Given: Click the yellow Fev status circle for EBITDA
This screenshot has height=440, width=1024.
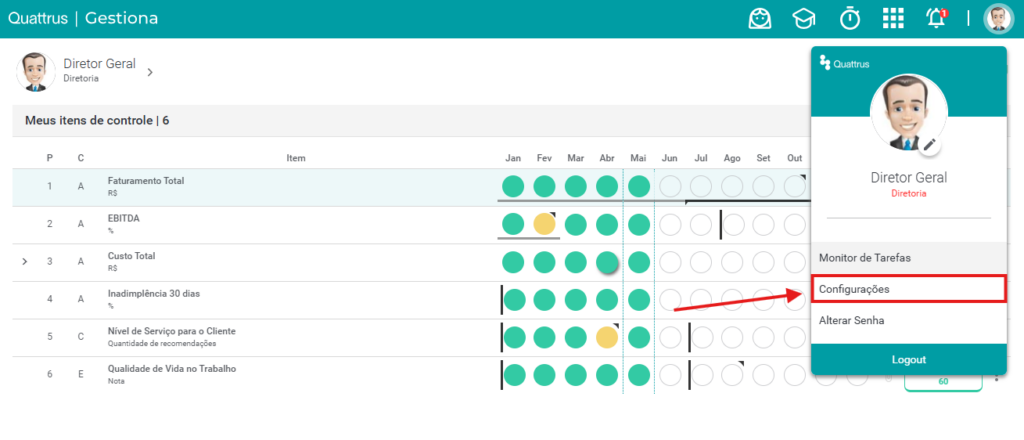Looking at the screenshot, I should 544,224.
